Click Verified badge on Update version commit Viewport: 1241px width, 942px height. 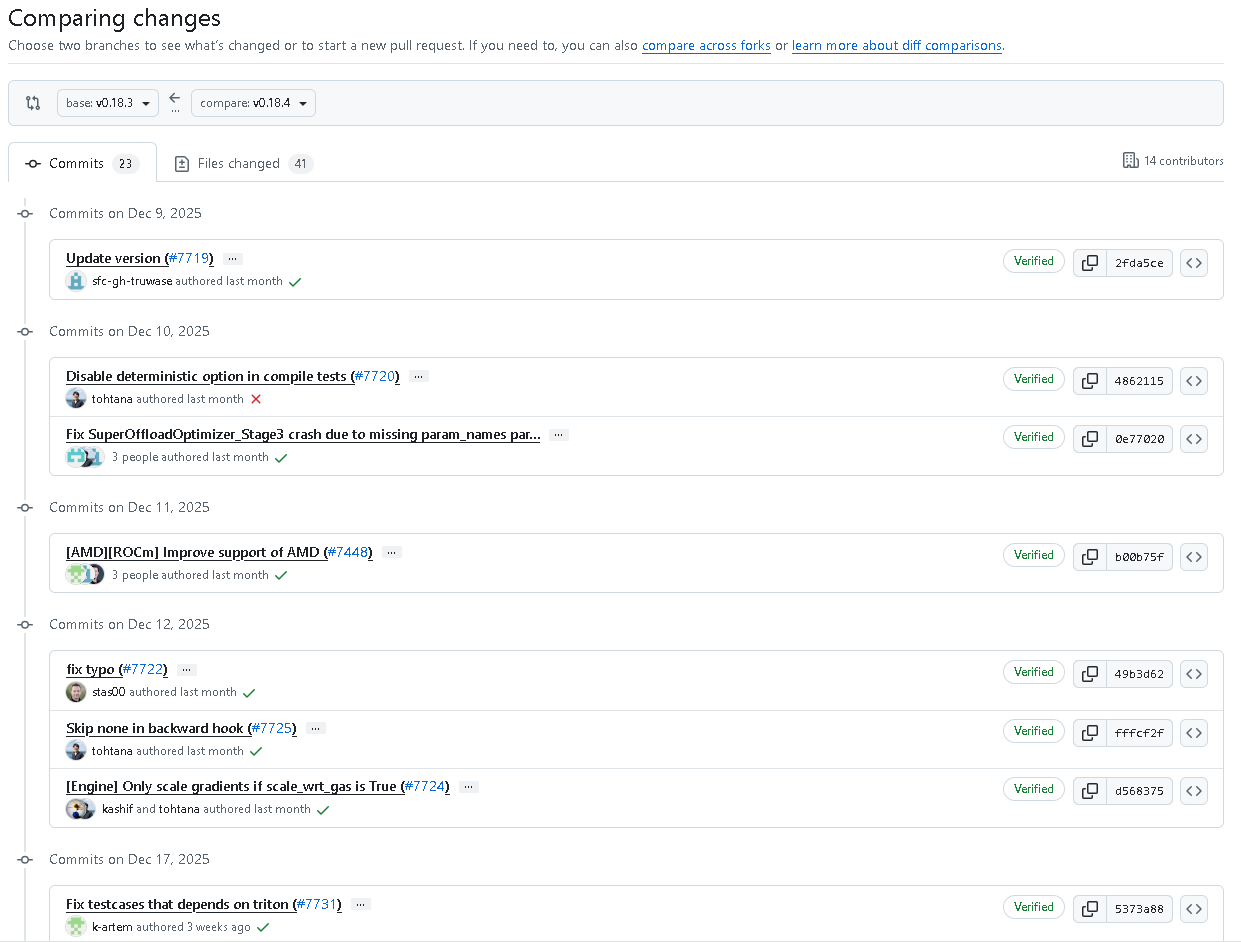coord(1033,261)
